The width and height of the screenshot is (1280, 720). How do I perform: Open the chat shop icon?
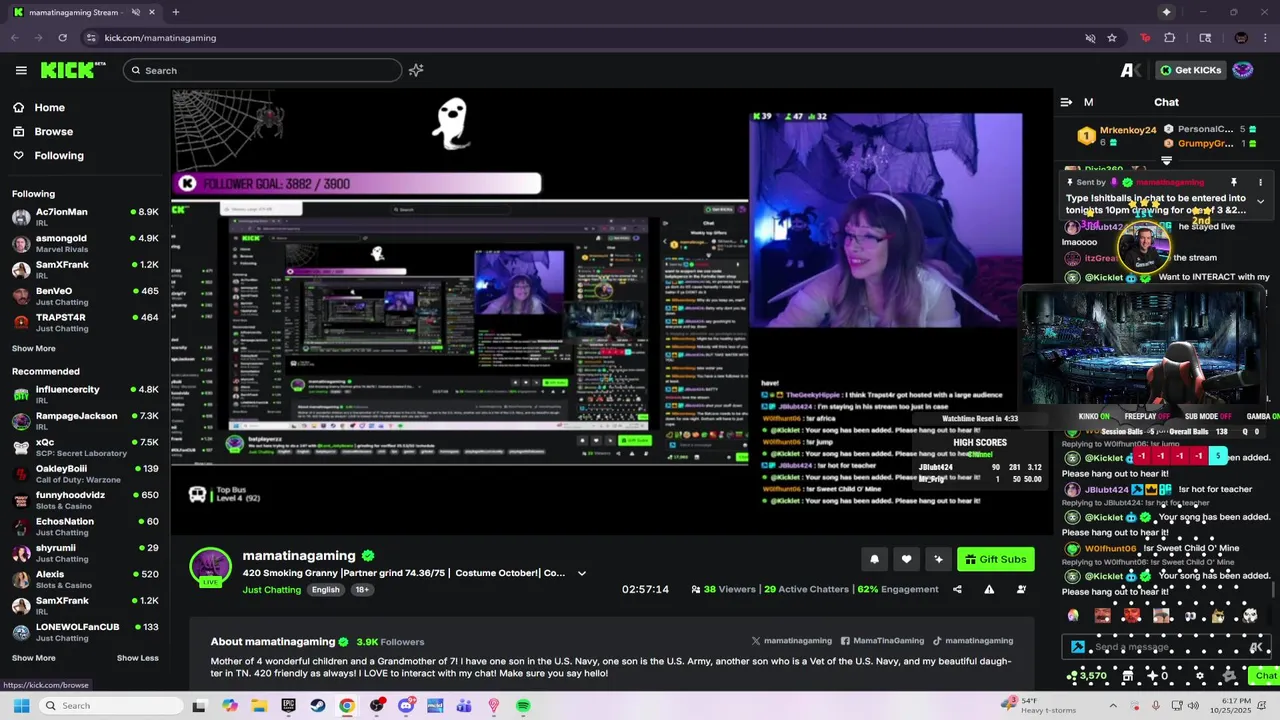[1128, 676]
